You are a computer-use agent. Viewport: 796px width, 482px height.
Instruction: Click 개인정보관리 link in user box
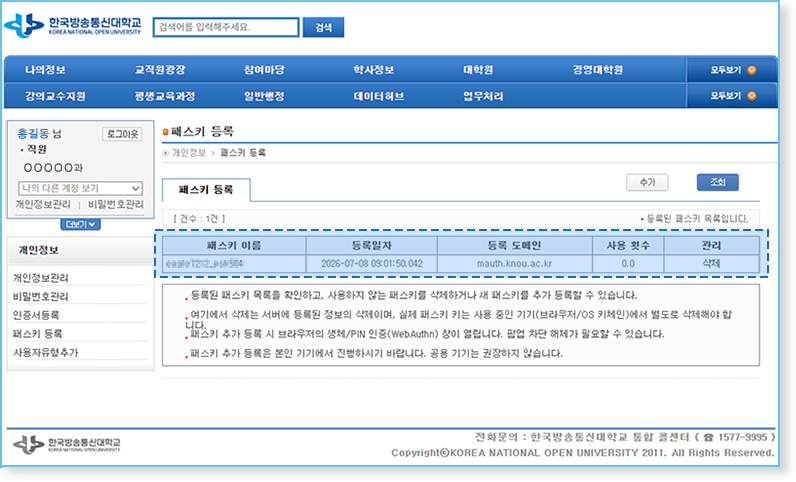[43, 204]
